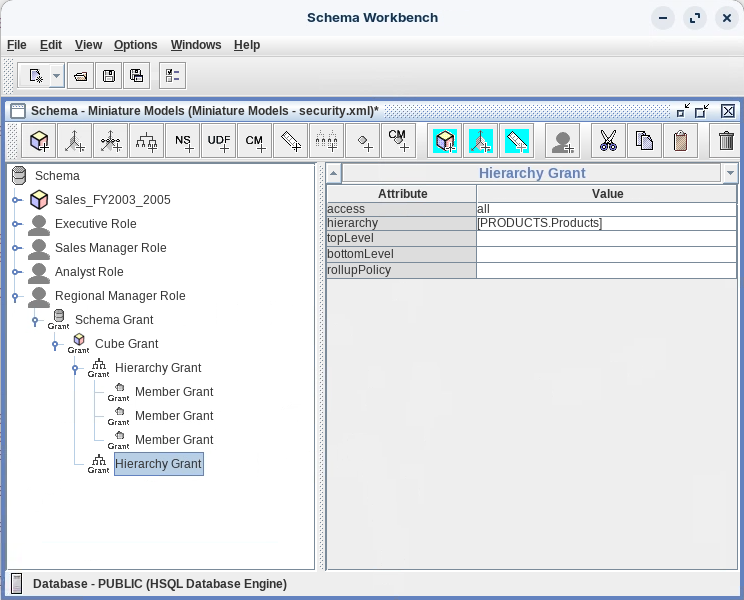744x600 pixels.
Task: Click the topLevel value field
Action: tap(606, 239)
